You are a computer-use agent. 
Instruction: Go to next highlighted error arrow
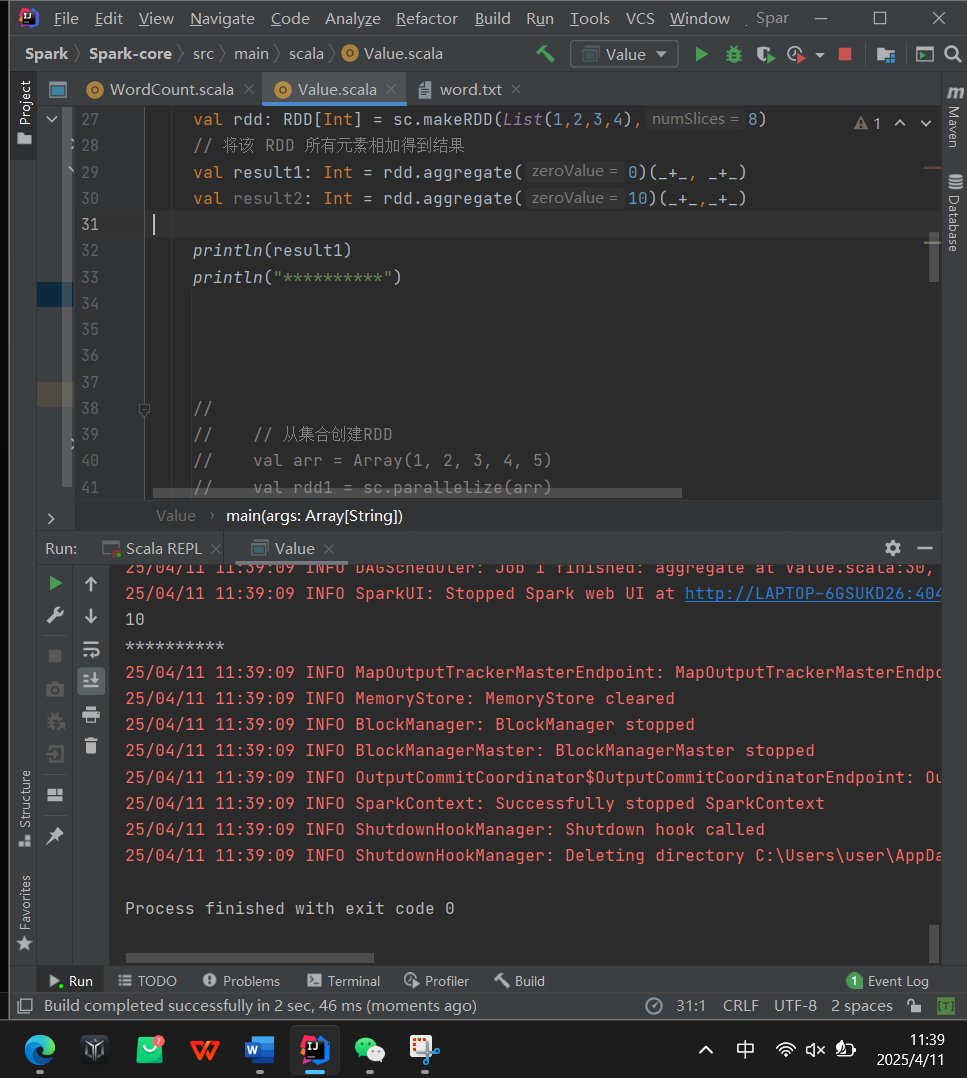926,123
